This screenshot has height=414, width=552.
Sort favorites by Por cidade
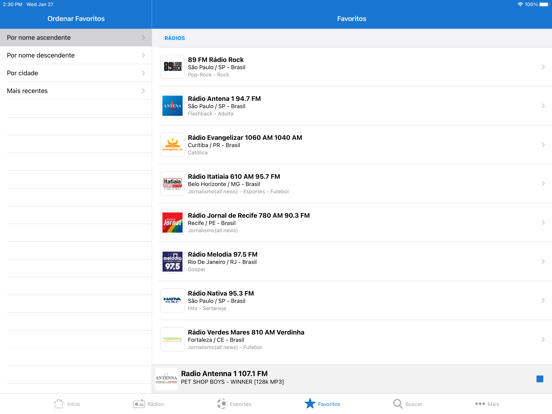click(x=76, y=73)
